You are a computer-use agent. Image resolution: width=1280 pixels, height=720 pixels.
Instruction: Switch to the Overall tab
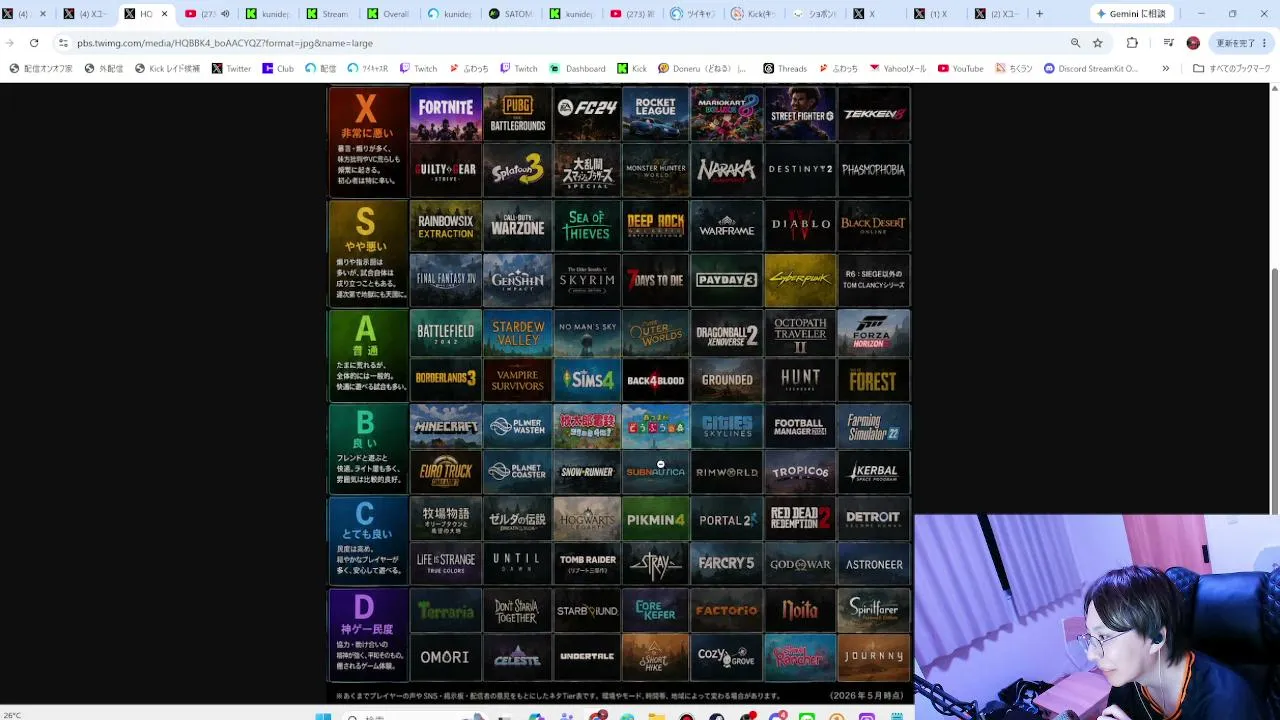[390, 14]
